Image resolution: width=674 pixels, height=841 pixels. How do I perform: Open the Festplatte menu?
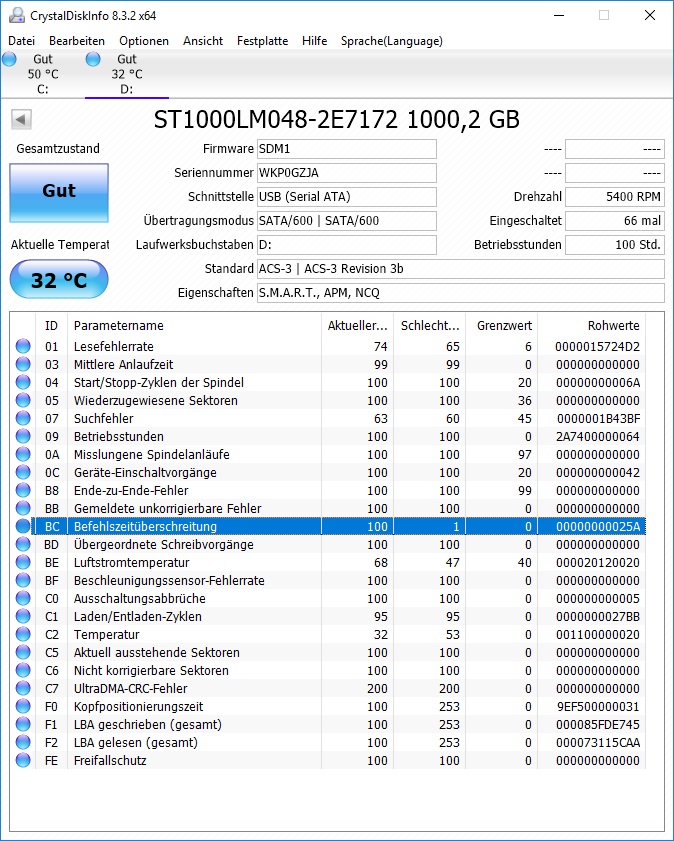point(262,41)
